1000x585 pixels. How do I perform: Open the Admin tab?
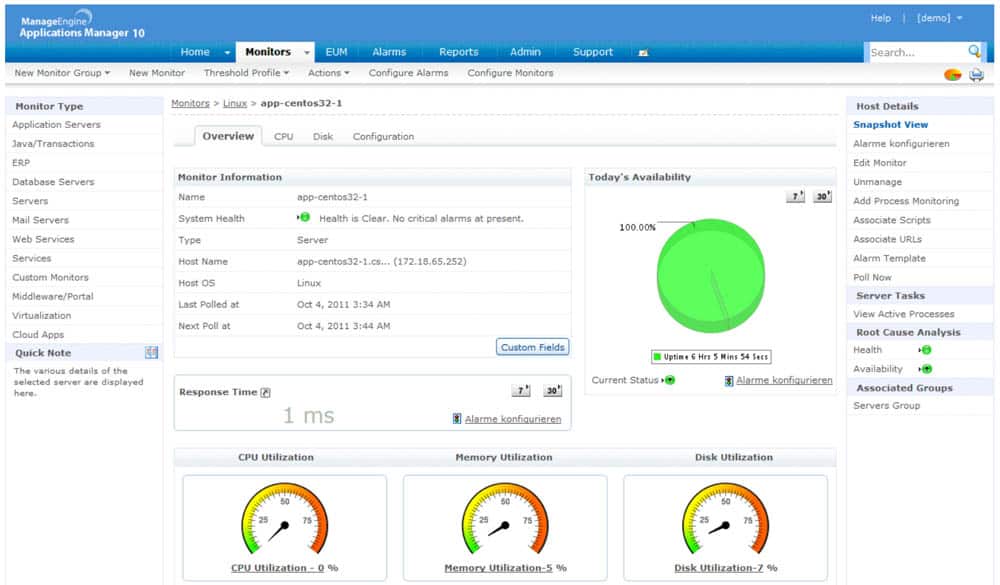point(525,52)
